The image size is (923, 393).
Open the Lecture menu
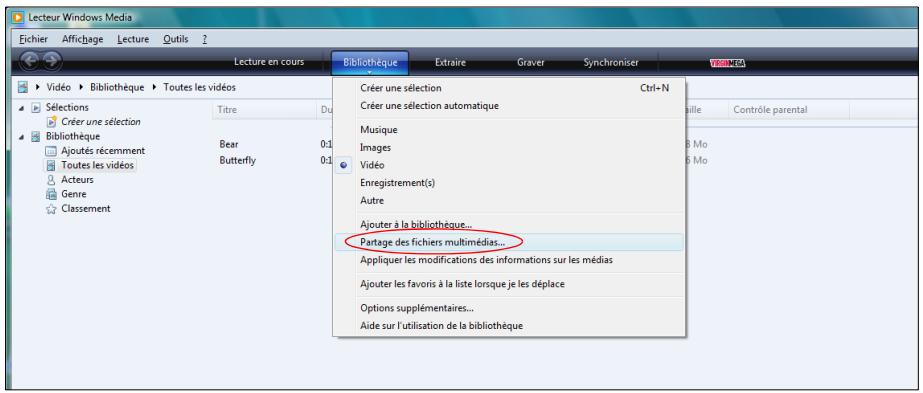click(132, 39)
